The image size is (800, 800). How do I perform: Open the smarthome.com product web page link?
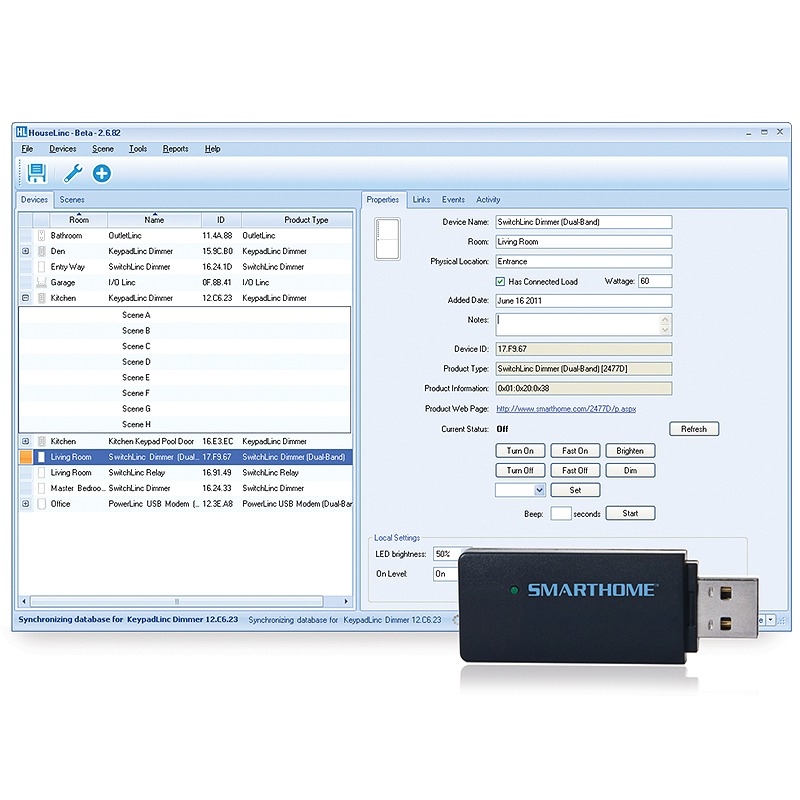click(566, 409)
